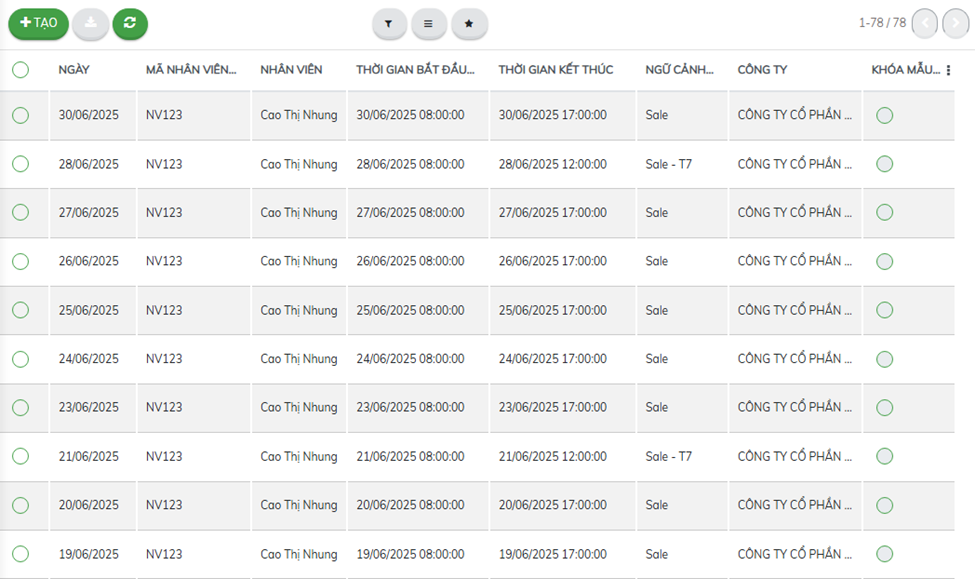Go to next page arrow

(956, 24)
